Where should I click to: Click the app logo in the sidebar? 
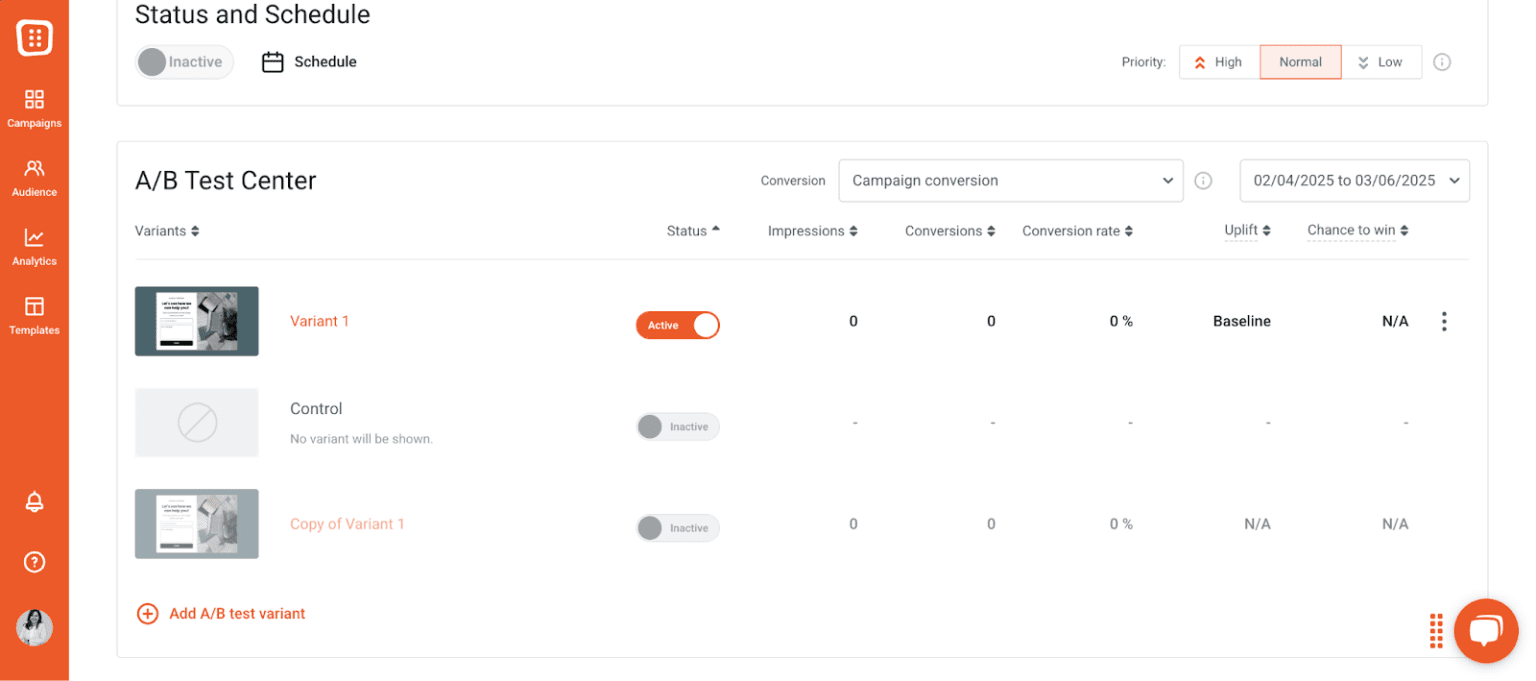tap(34, 38)
